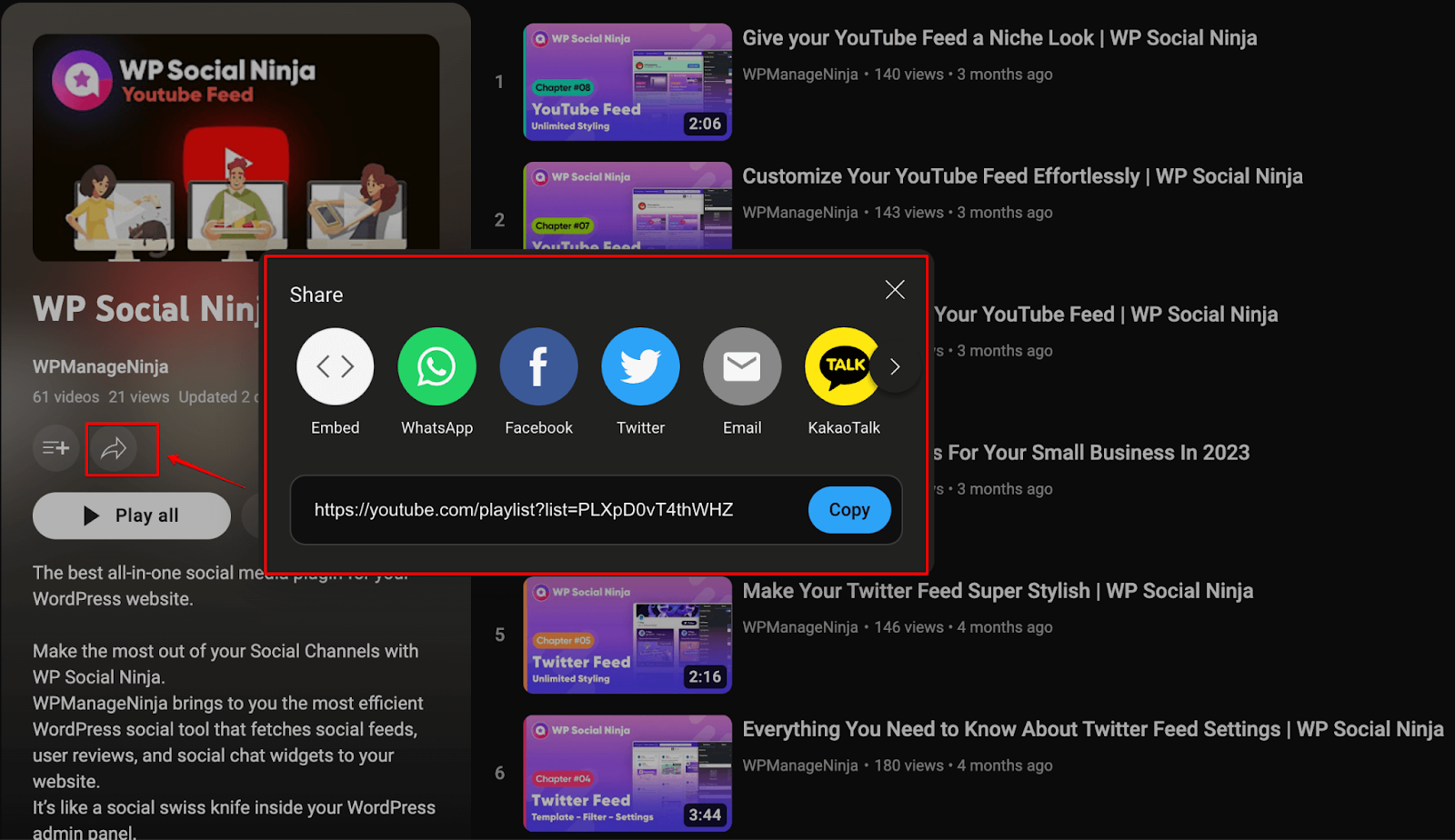Play all videos in the playlist
This screenshot has height=840, width=1455.
click(132, 515)
